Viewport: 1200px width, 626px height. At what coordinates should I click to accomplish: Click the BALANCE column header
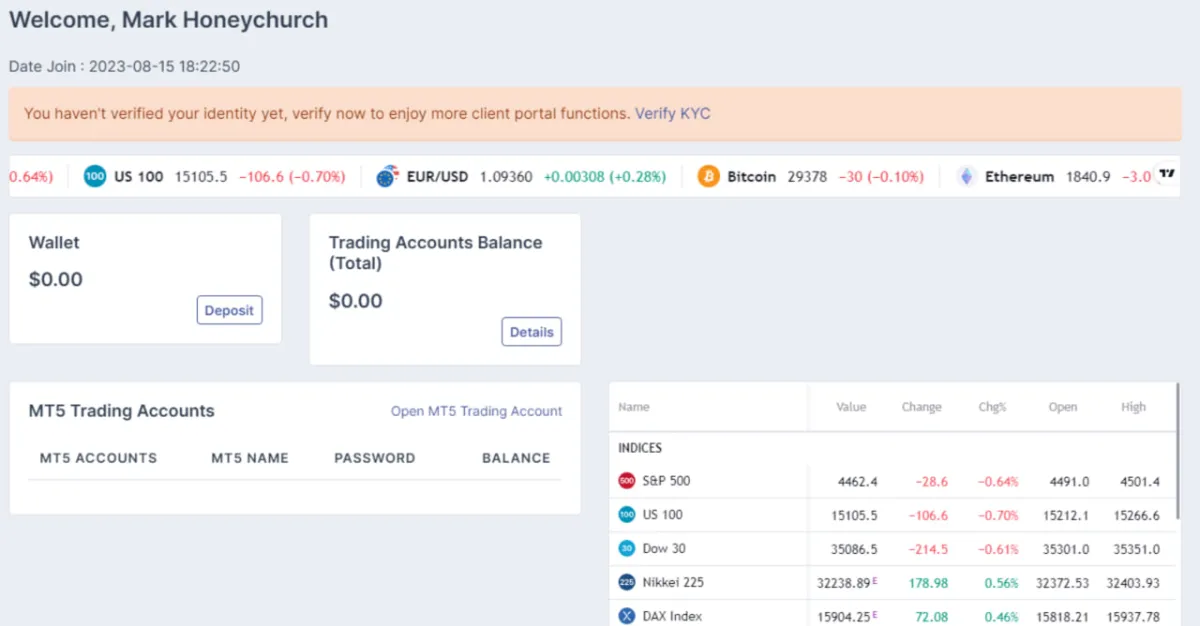(516, 458)
